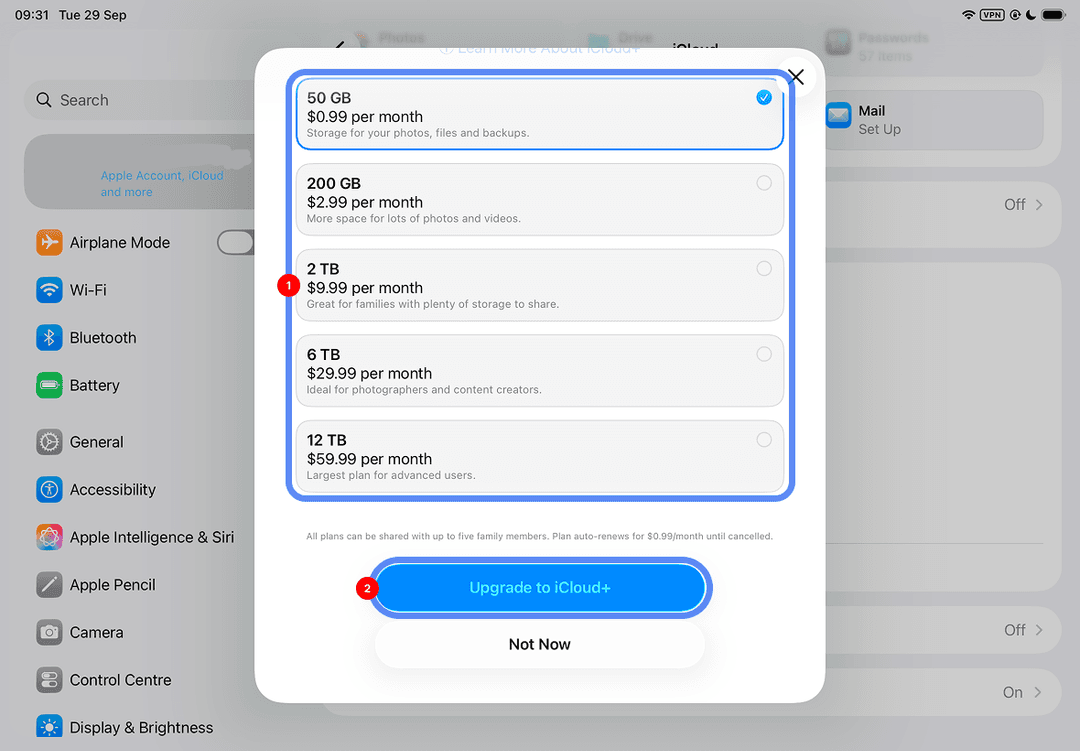Click the time 09:31 in status bar

32,14
